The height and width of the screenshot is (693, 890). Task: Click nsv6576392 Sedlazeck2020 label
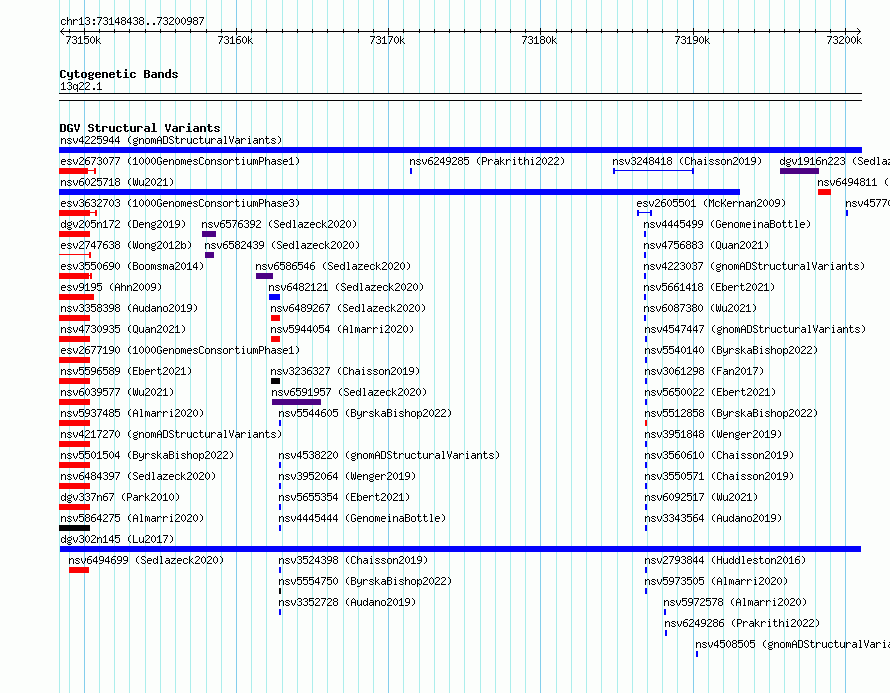[x=279, y=224]
